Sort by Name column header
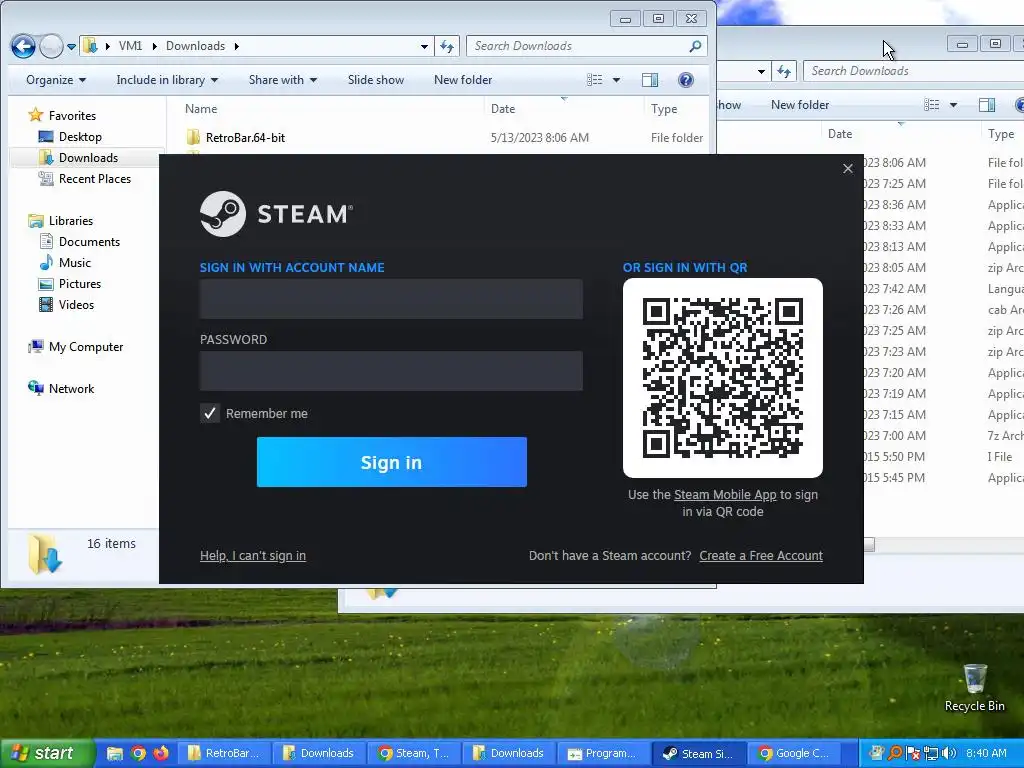Image resolution: width=1024 pixels, height=768 pixels. [200, 109]
